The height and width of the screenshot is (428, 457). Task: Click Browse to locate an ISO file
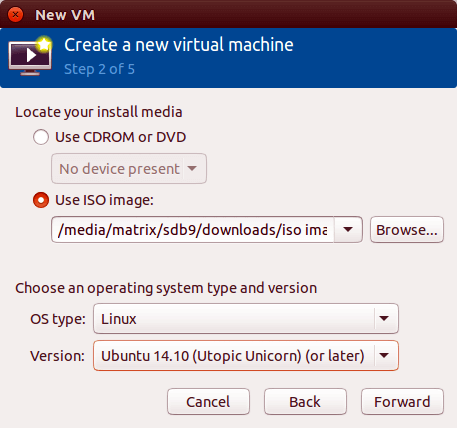click(407, 230)
